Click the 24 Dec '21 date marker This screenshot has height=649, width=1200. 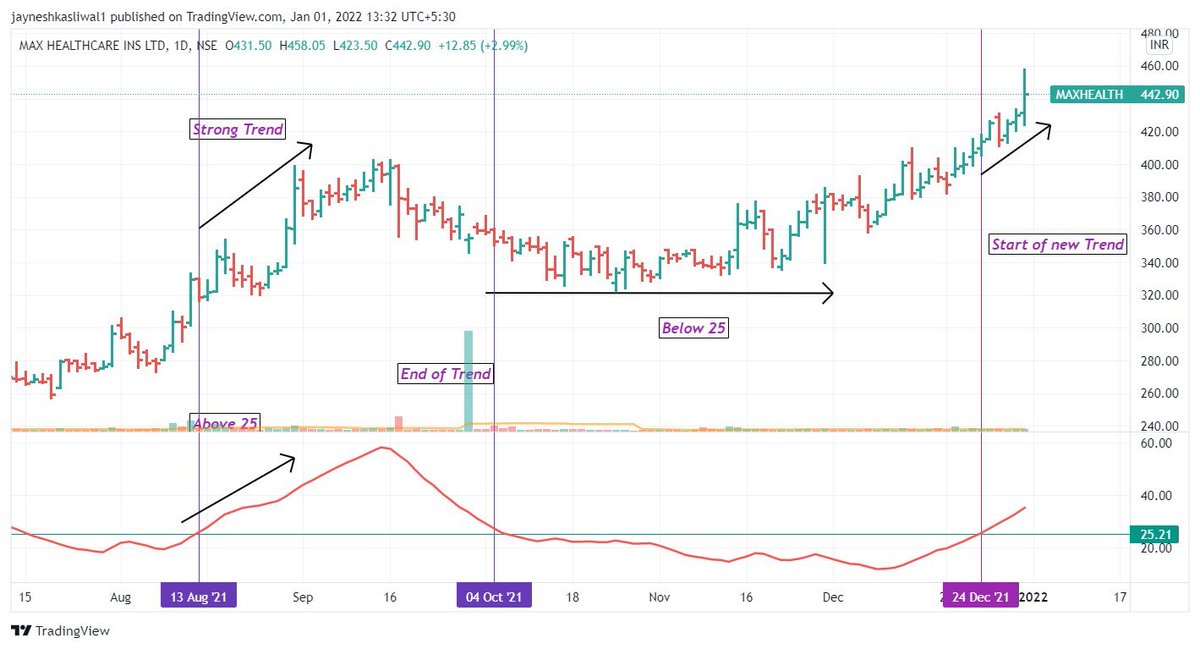tap(982, 596)
